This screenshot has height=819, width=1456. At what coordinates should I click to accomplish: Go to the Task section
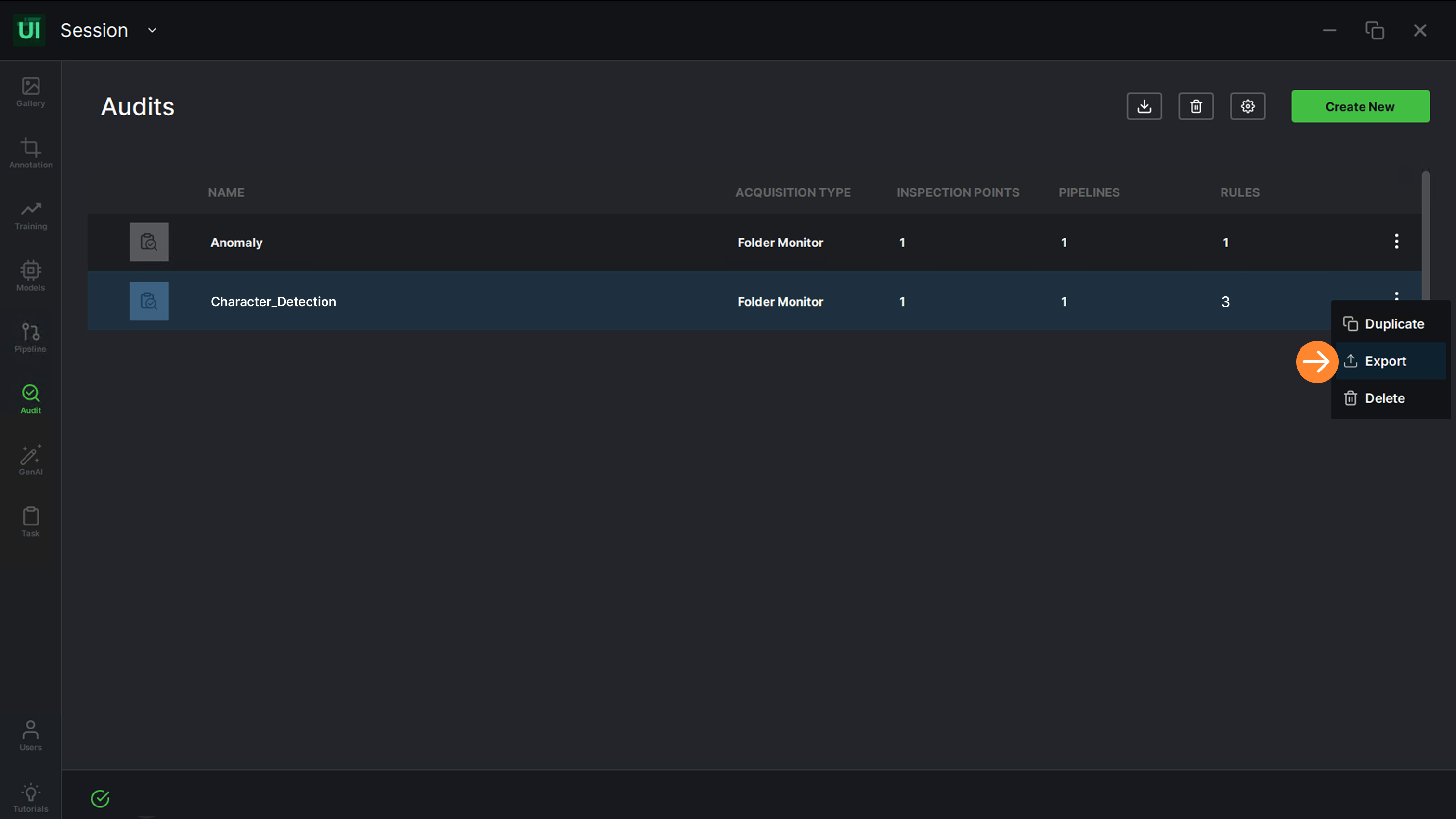pyautogui.click(x=30, y=522)
